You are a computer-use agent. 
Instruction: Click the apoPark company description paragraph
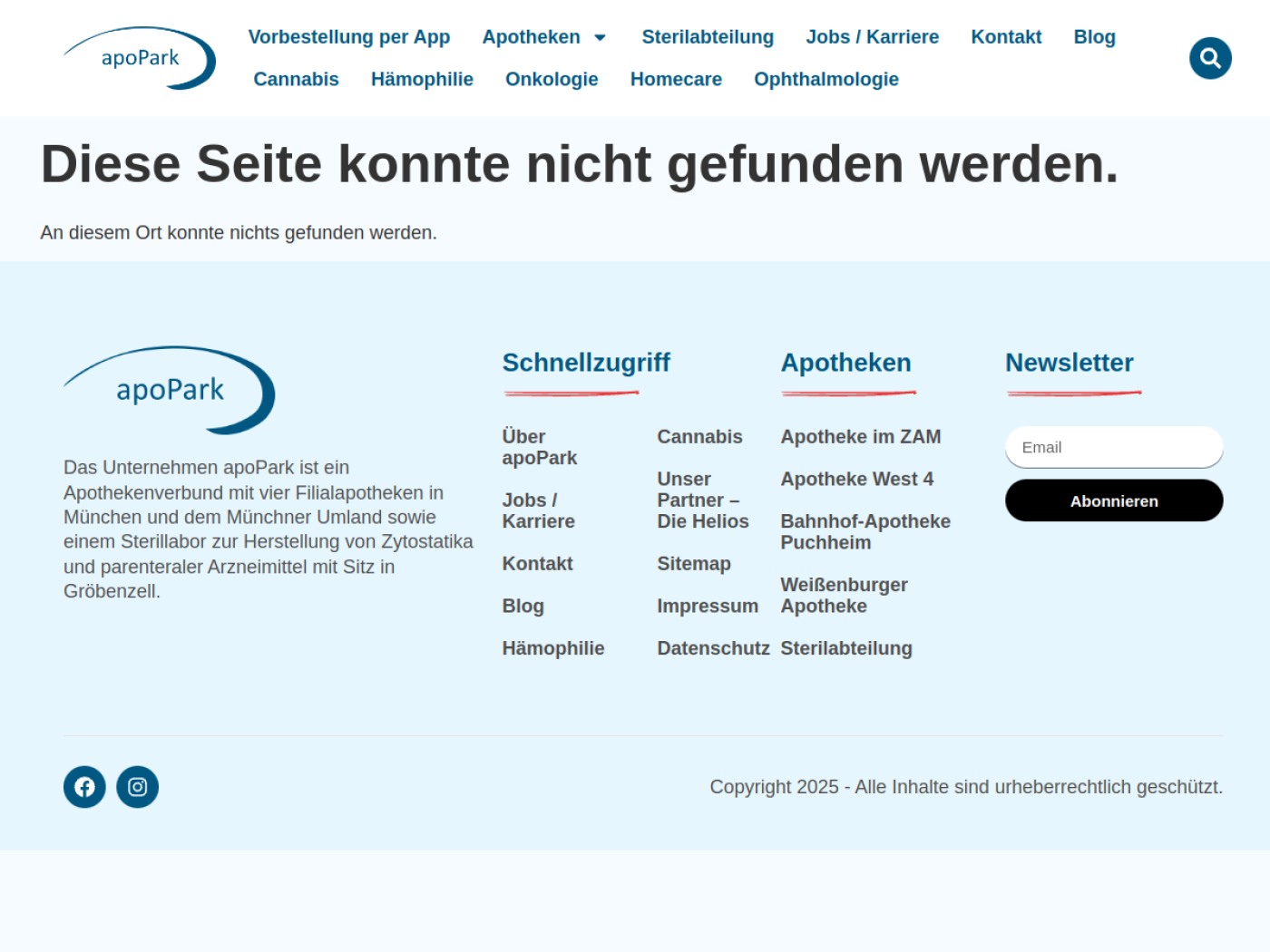pyautogui.click(x=269, y=529)
